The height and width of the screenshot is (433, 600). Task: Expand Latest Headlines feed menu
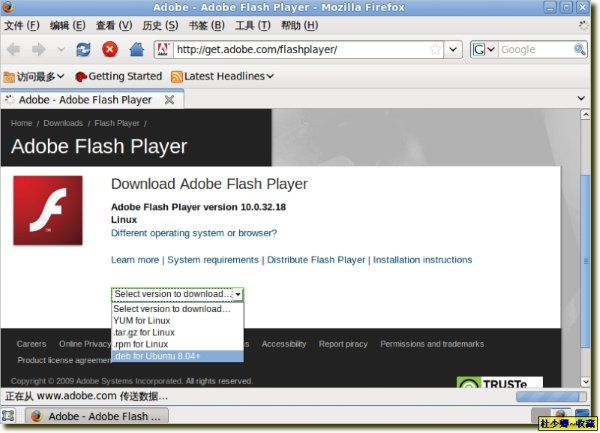(222, 77)
